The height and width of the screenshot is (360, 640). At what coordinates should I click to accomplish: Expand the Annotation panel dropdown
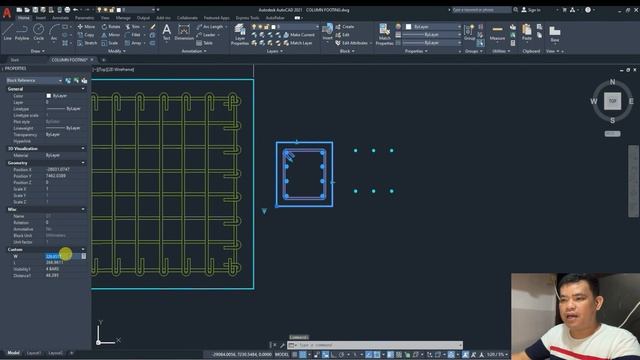pyautogui.click(x=194, y=51)
